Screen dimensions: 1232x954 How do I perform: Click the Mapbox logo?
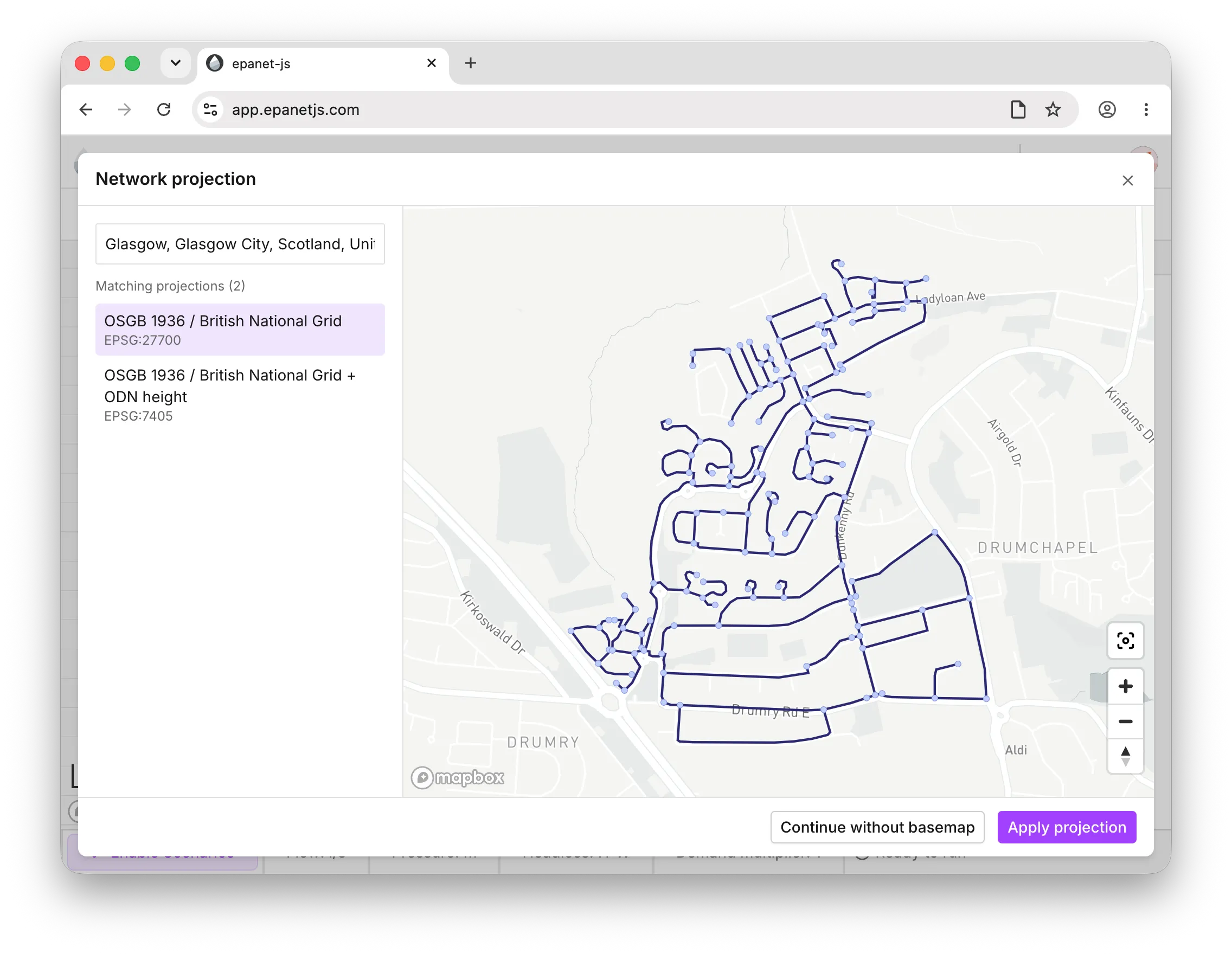457,777
